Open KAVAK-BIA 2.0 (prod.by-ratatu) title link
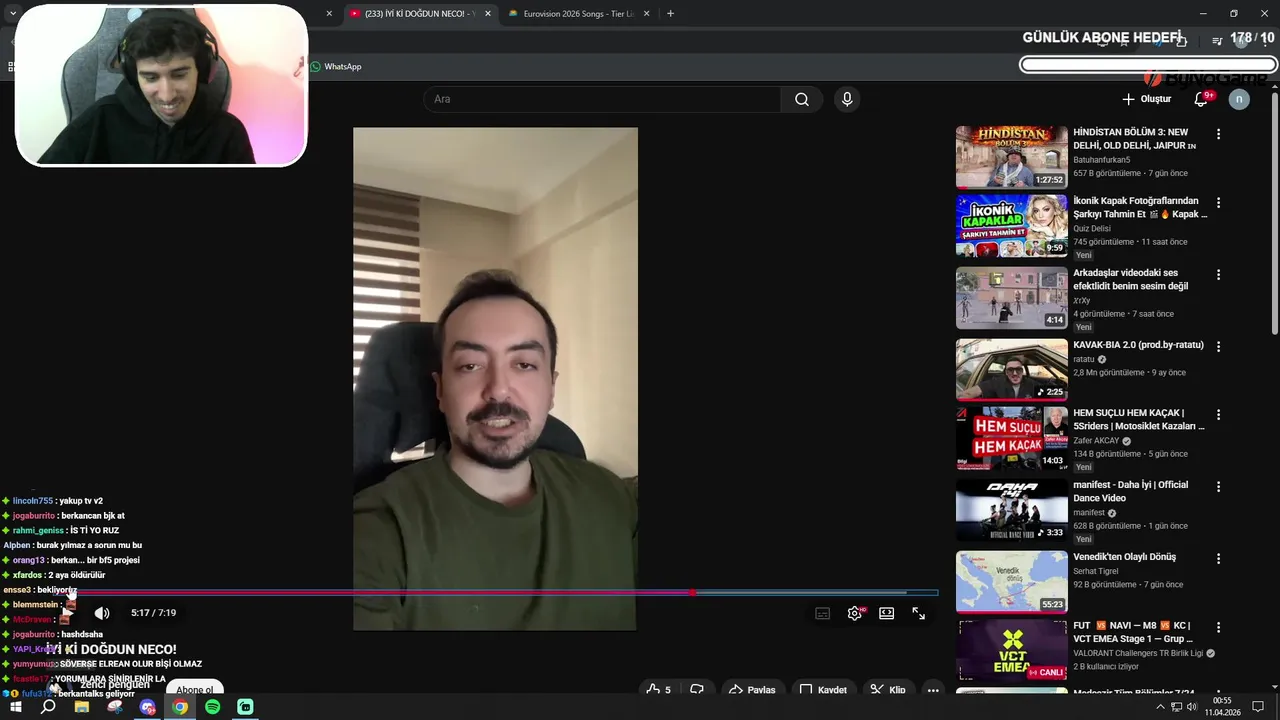The height and width of the screenshot is (720, 1280). click(1138, 345)
